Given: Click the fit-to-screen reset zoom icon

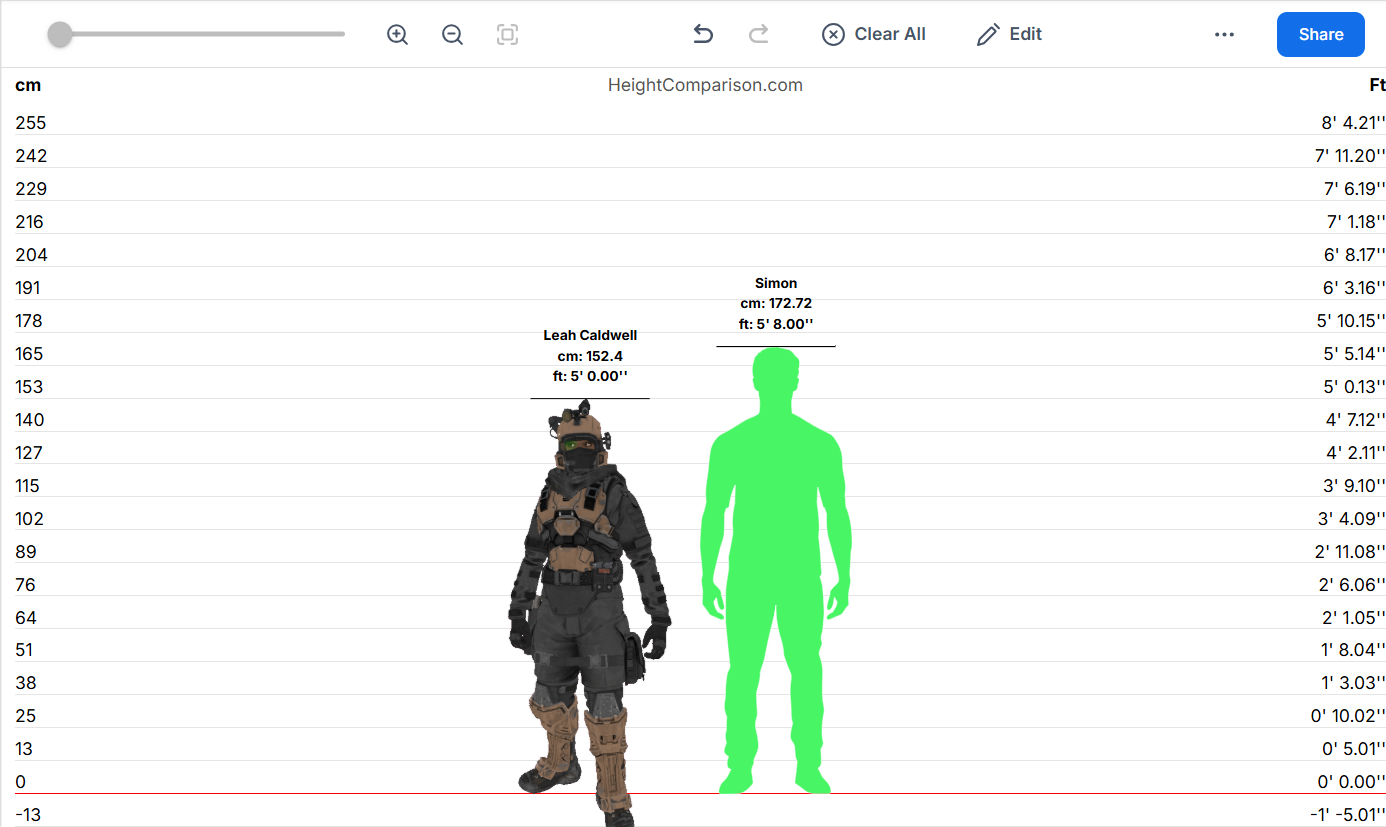Looking at the screenshot, I should pyautogui.click(x=507, y=35).
